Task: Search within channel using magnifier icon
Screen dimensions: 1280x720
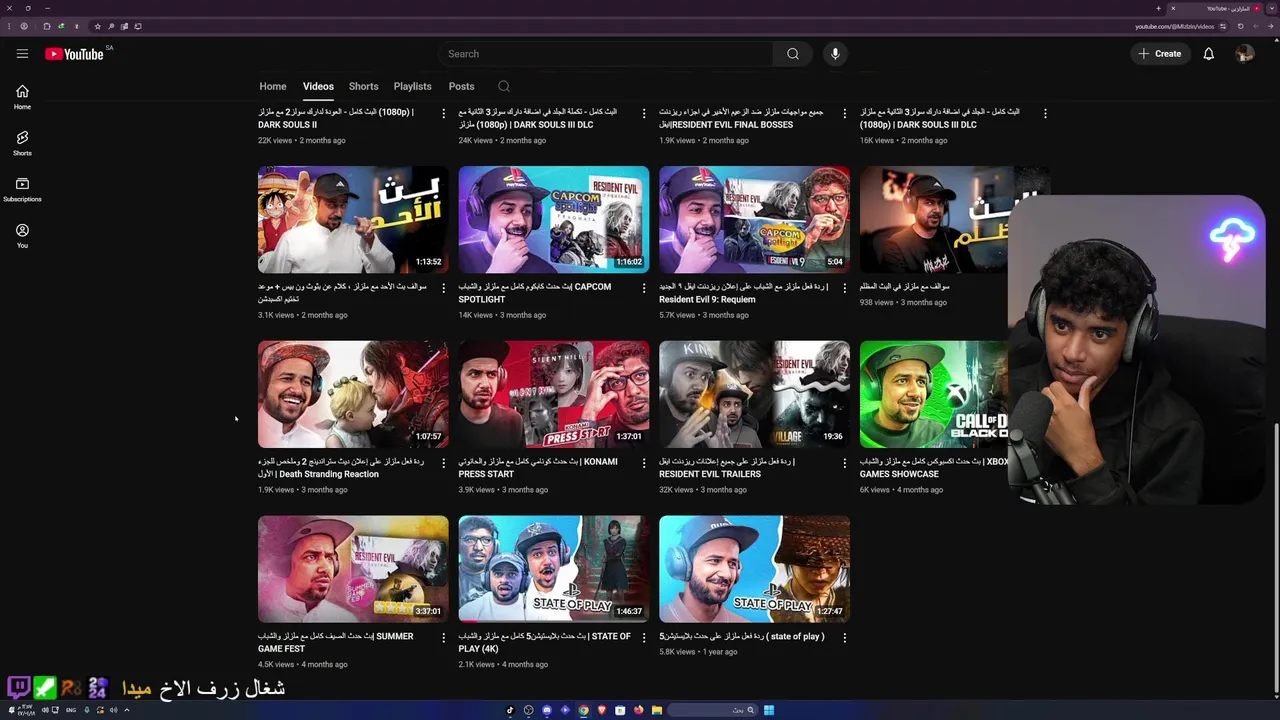Action: pos(504,86)
